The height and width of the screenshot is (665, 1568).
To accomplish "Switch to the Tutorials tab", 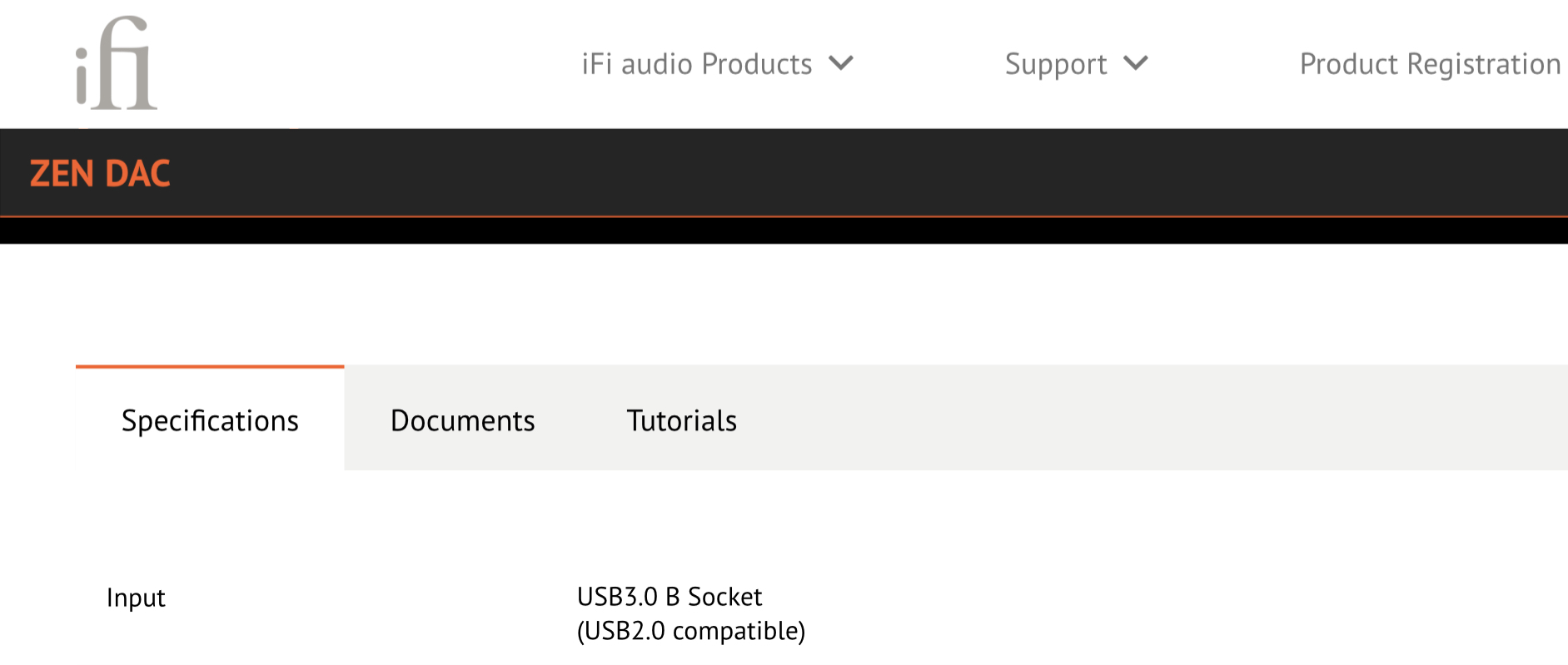I will [681, 420].
